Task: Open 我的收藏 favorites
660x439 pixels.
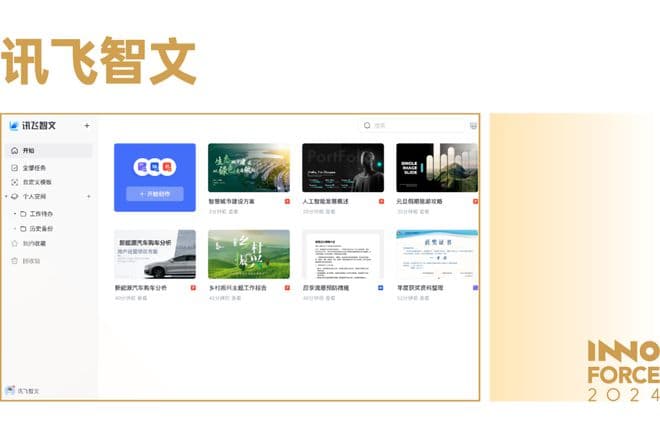Action: click(34, 243)
